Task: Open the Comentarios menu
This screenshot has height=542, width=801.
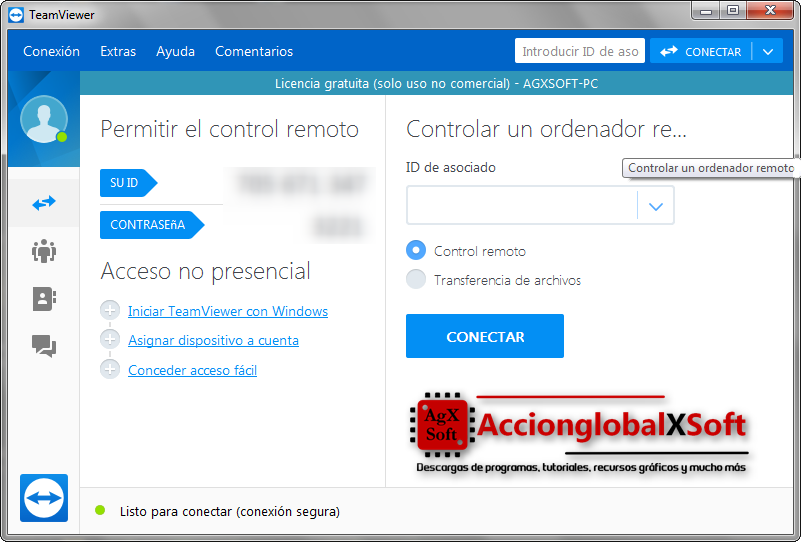Action: point(254,52)
